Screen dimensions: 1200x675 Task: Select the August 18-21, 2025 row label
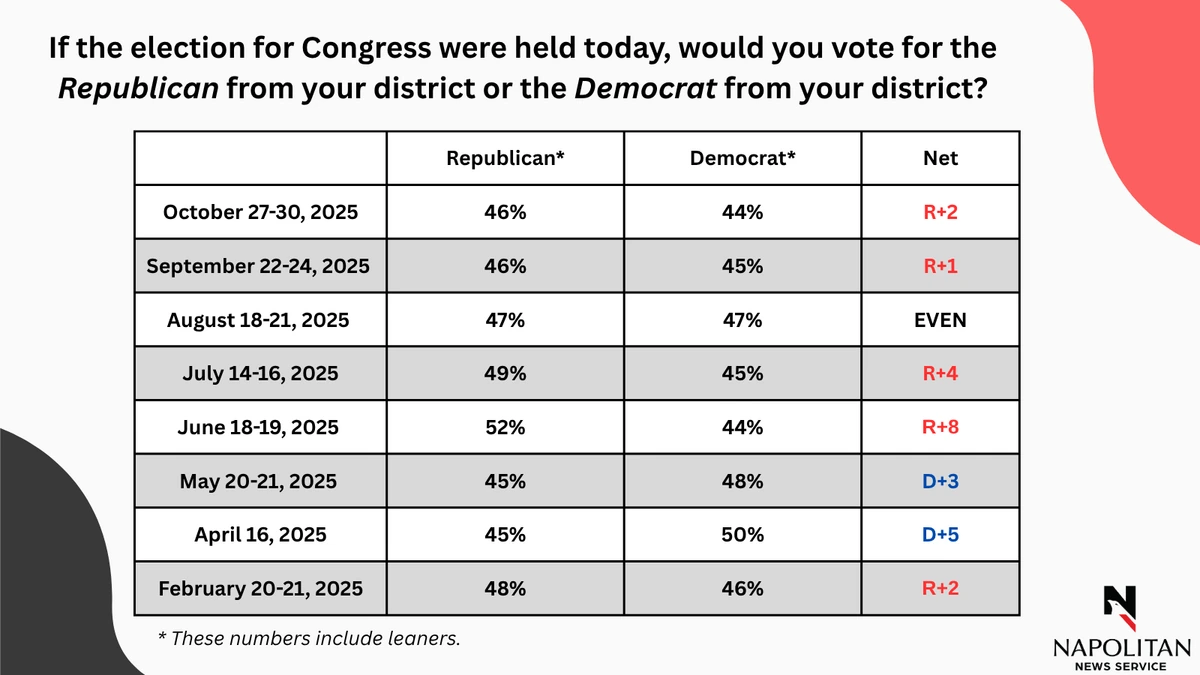(259, 320)
